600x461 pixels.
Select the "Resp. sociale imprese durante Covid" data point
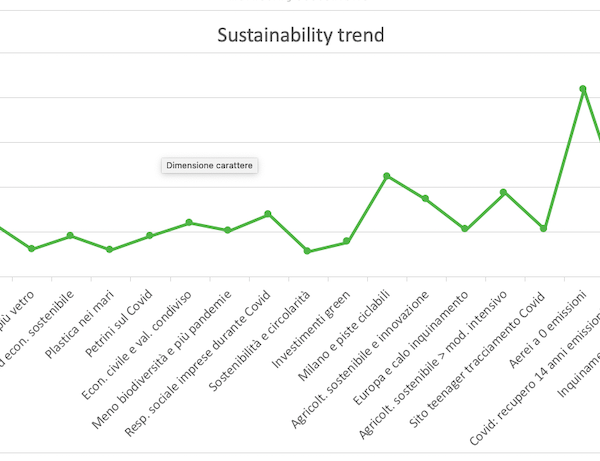(268, 214)
